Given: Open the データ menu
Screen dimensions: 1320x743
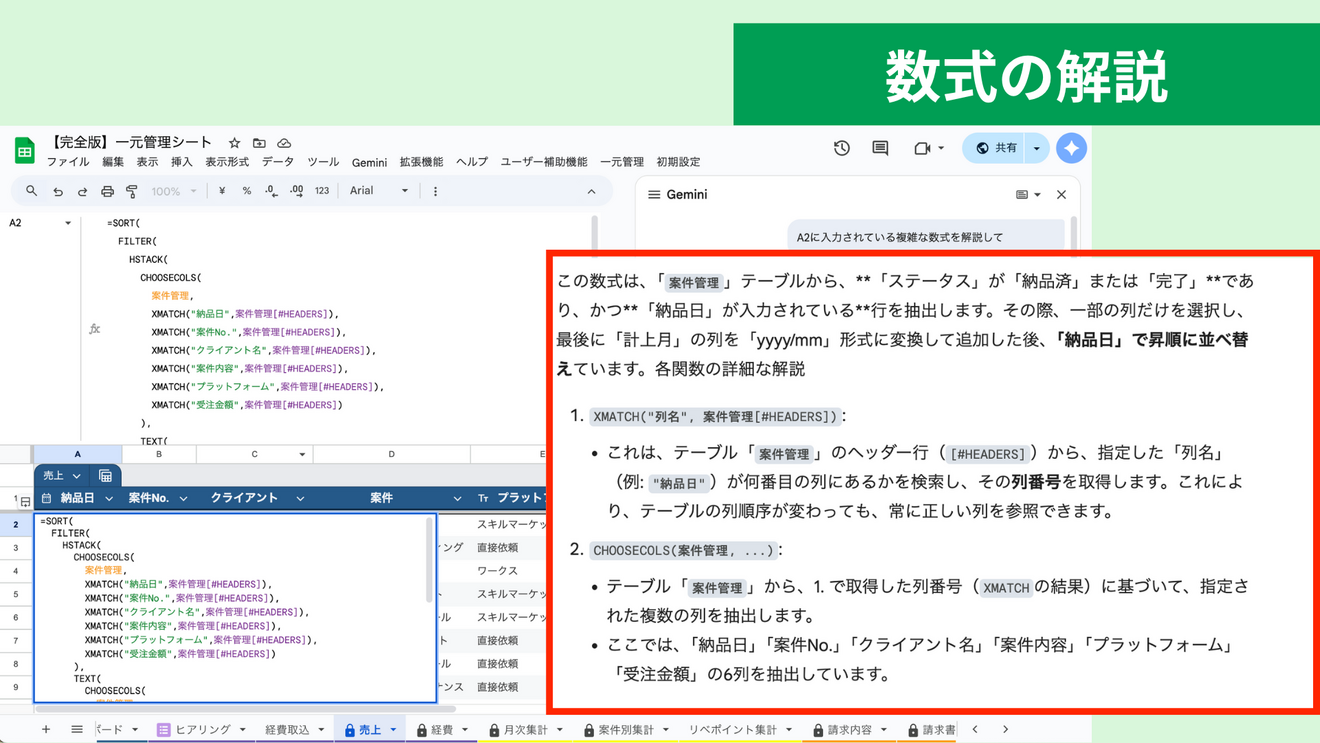Looking at the screenshot, I should pos(278,162).
